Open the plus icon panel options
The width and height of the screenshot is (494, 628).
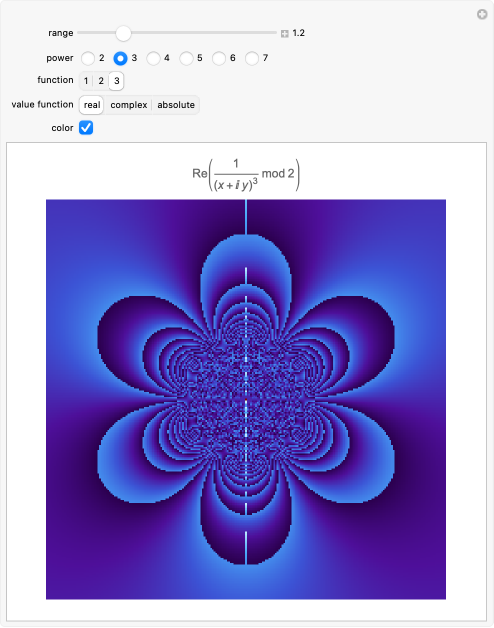482,15
